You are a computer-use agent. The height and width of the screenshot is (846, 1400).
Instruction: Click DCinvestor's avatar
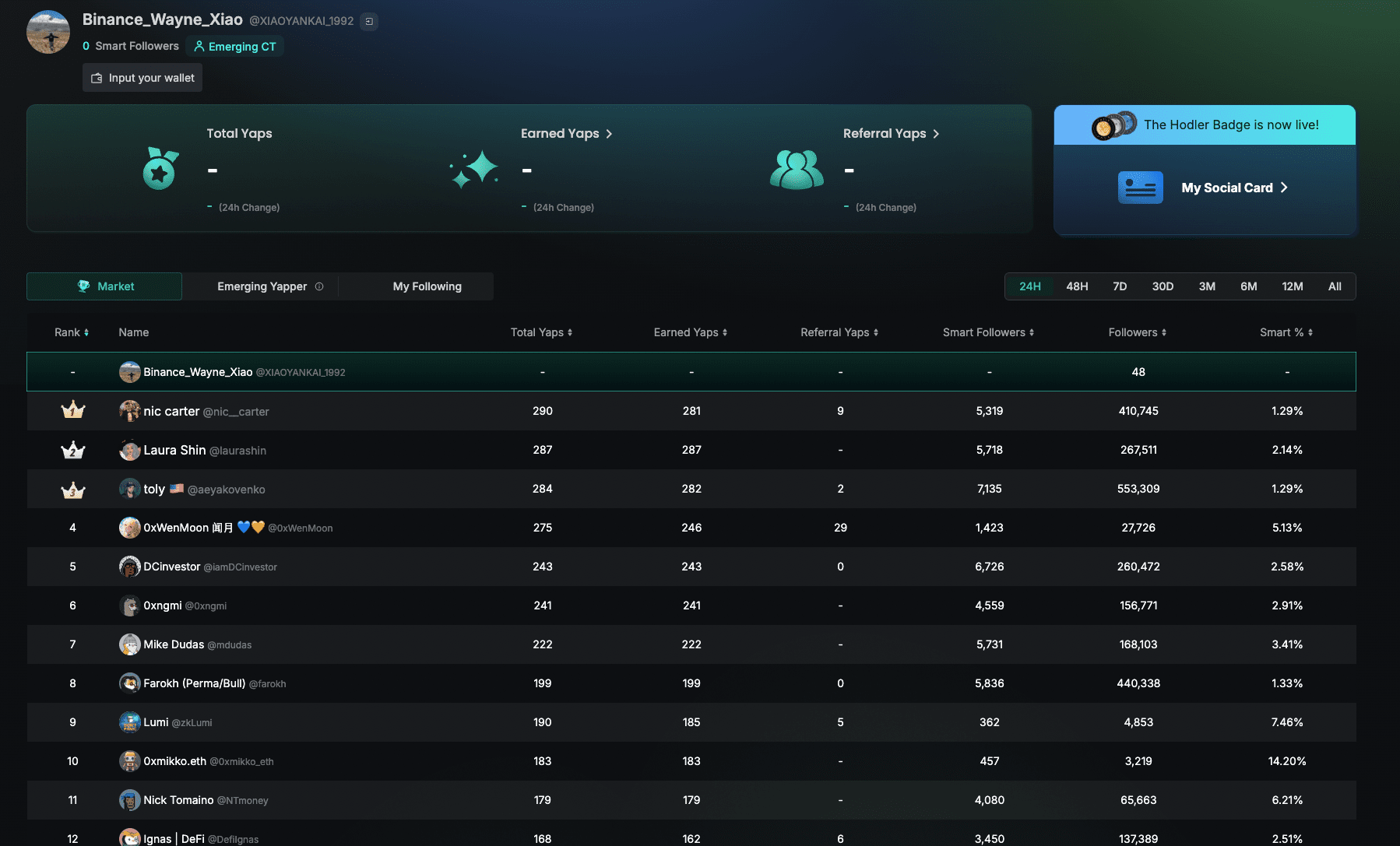[x=130, y=567]
